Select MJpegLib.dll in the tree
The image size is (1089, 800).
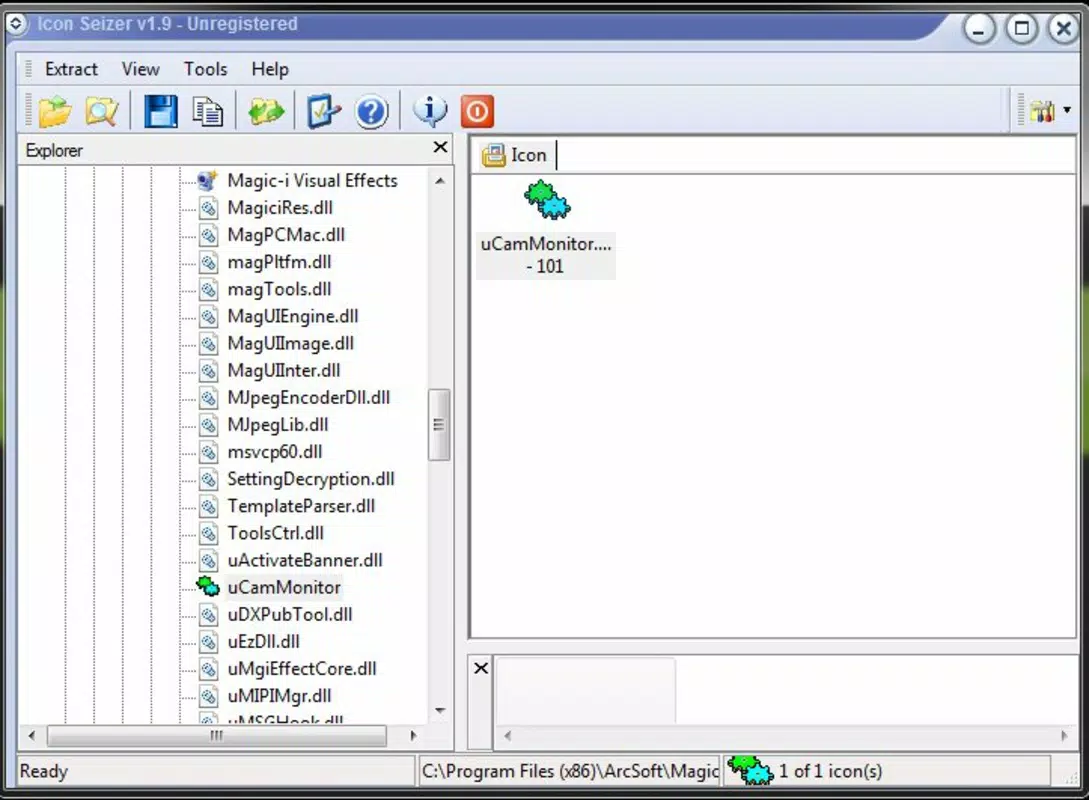point(278,424)
